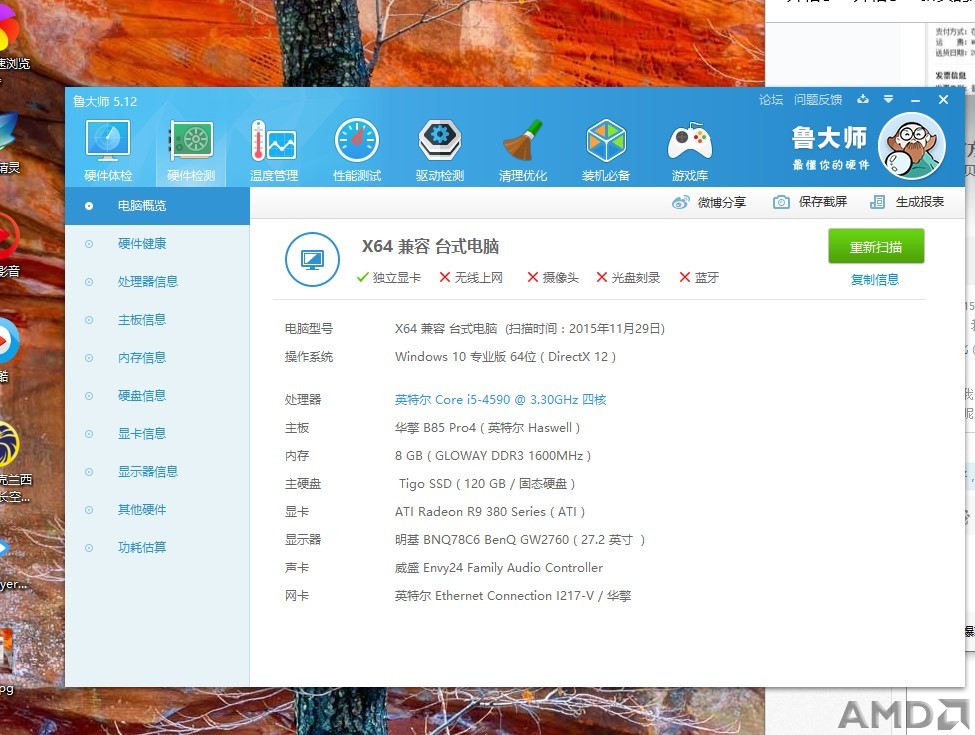Click the X64 兼容 台式电脑 heading

coord(430,246)
